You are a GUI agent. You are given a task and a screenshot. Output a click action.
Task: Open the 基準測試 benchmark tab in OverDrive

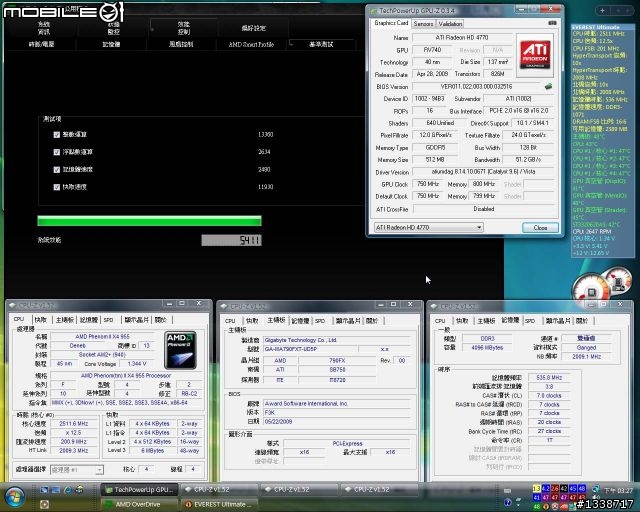click(321, 44)
